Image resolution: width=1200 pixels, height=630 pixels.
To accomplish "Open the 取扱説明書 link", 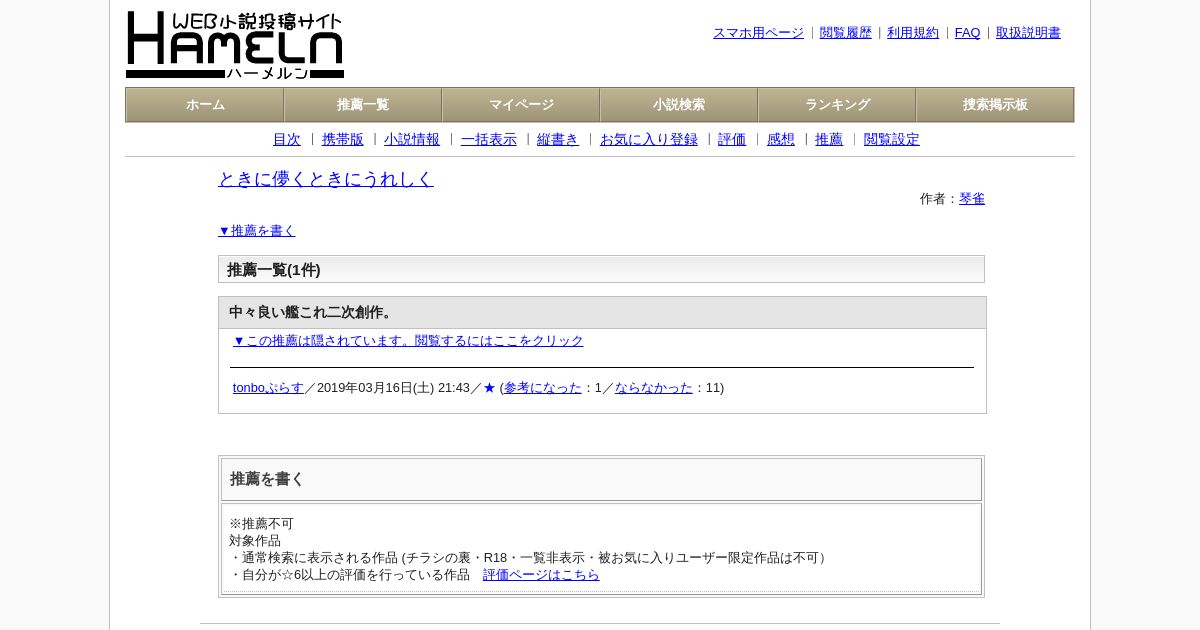I will tap(1028, 33).
